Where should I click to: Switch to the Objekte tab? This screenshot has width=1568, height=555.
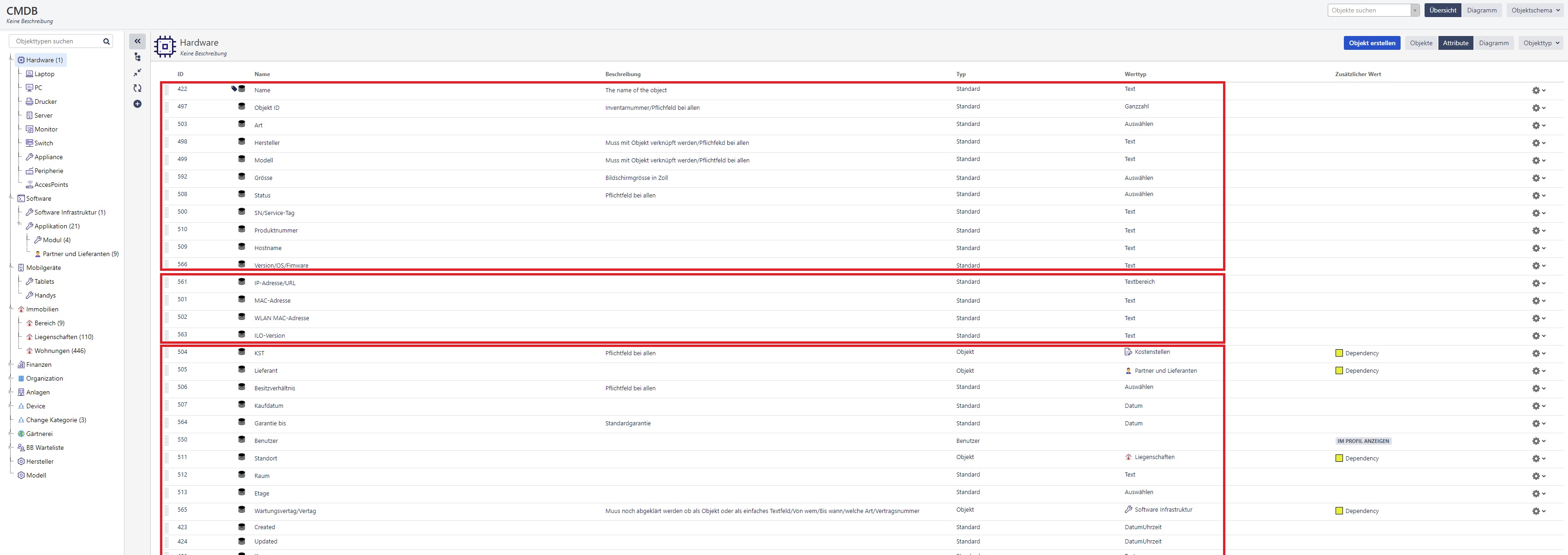(x=1421, y=43)
